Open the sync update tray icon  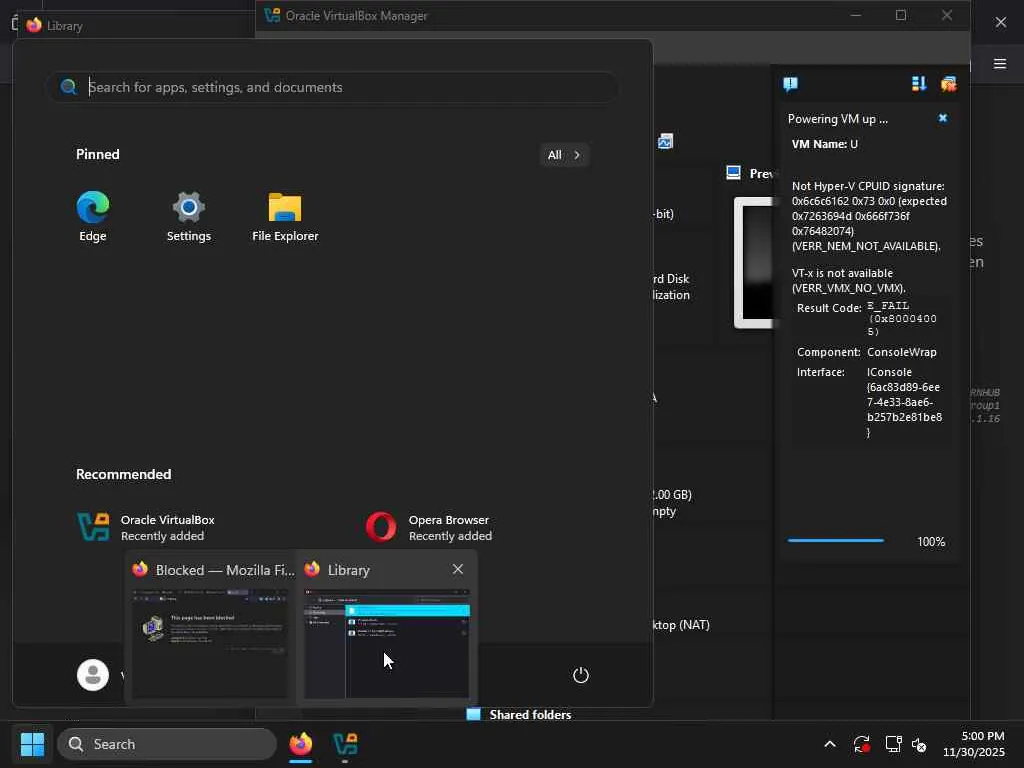(861, 744)
